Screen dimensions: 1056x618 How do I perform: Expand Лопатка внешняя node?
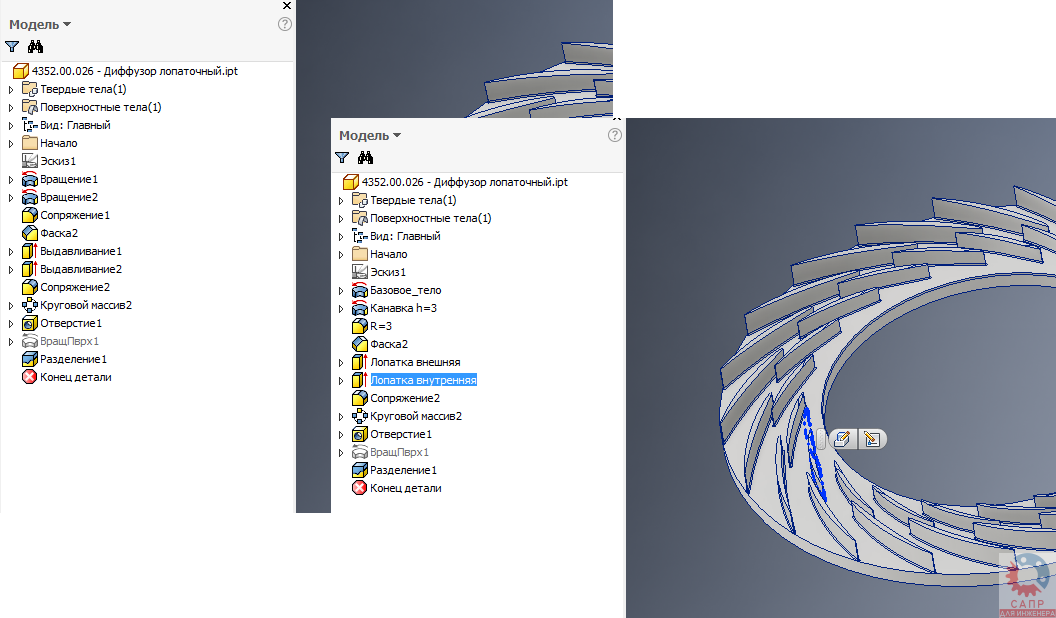(x=341, y=362)
